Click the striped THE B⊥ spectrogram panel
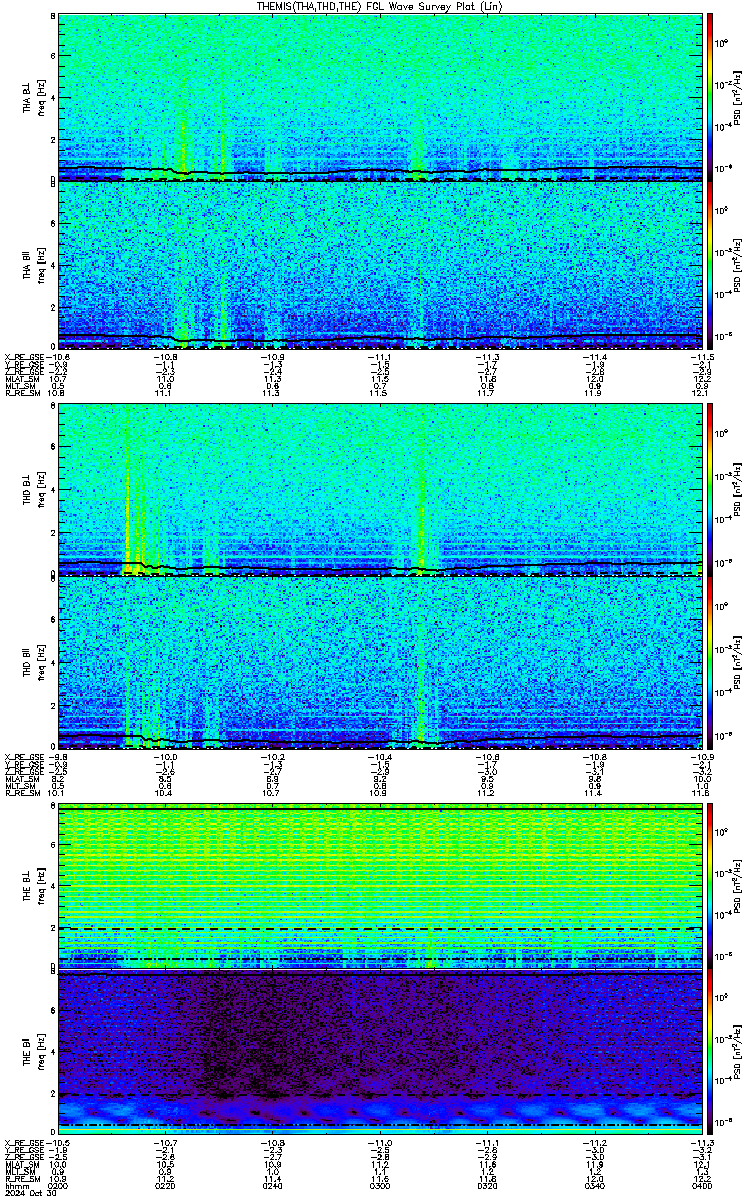This screenshot has width=750, height=1200. pyautogui.click(x=381, y=888)
